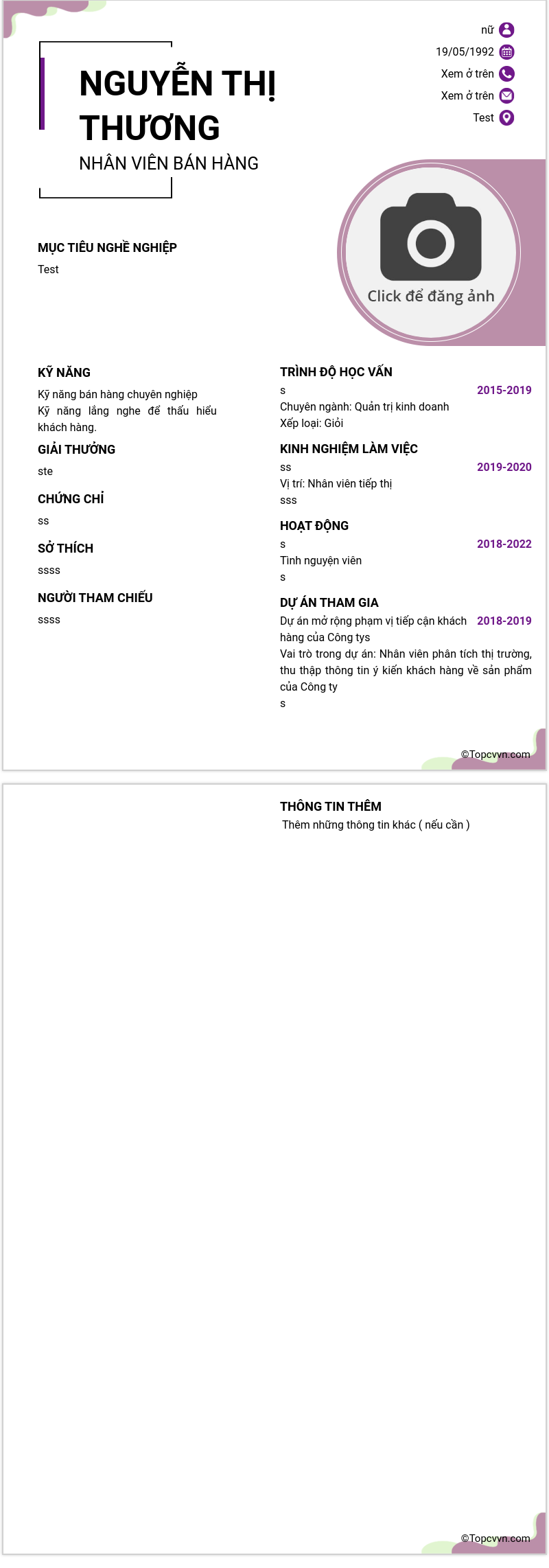Click the 'Chuyên ngành: Quản trị kinh doanh' line
The image size is (549, 1568).
click(364, 406)
